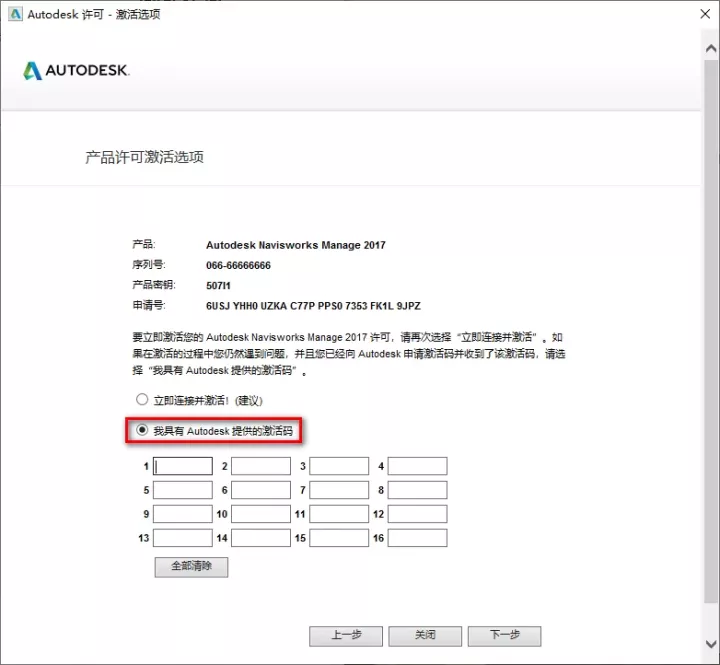The width and height of the screenshot is (720, 665).
Task: Focus activation code field 5
Action: [x=183, y=490]
